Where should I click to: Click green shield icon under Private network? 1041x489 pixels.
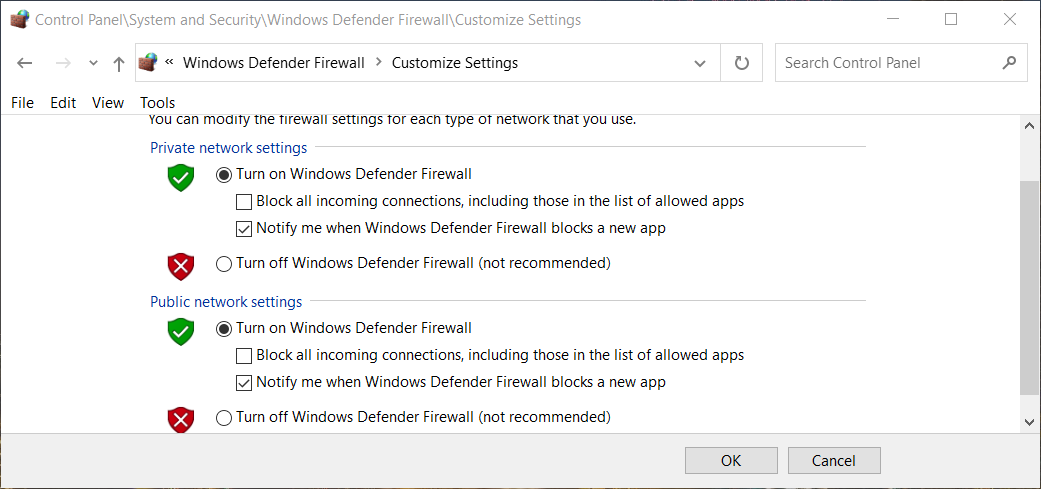[x=181, y=178]
